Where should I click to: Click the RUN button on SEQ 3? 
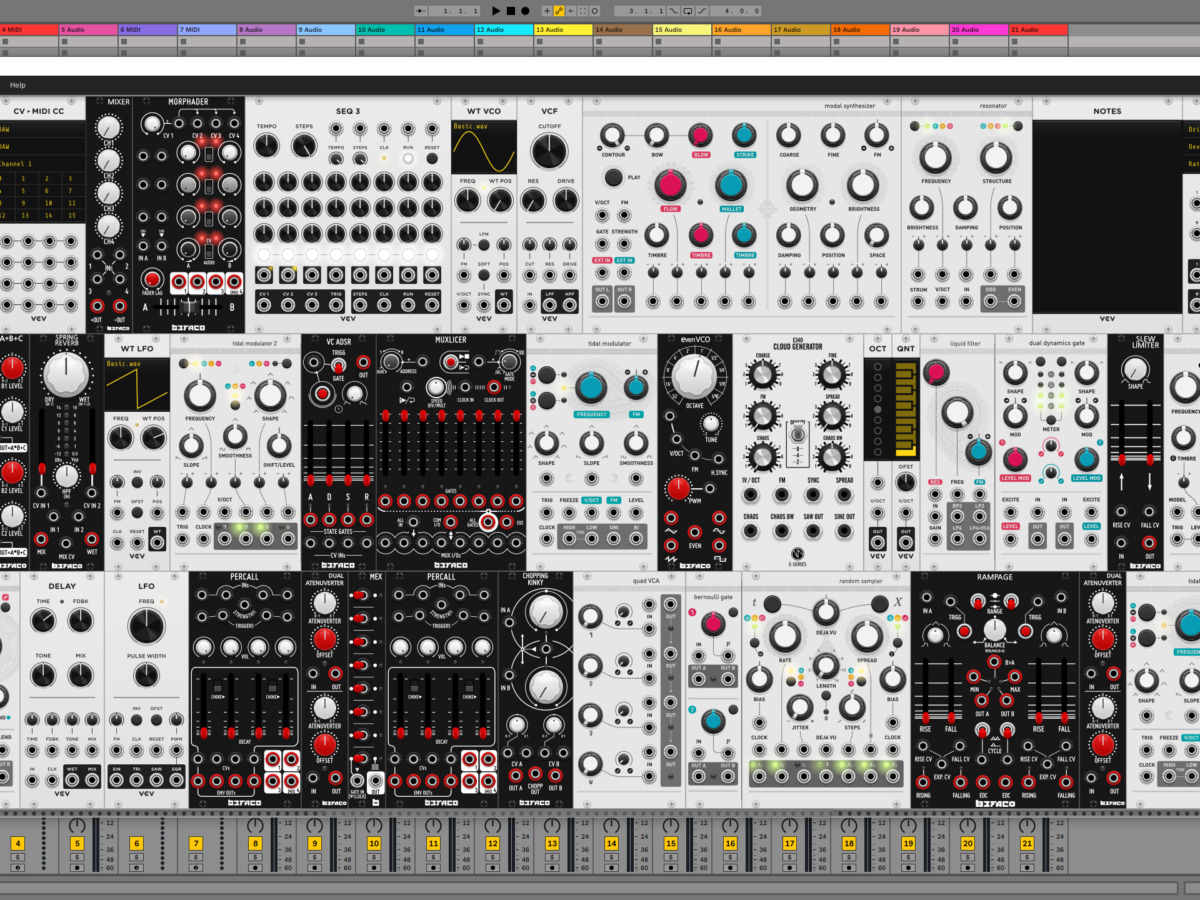point(408,158)
